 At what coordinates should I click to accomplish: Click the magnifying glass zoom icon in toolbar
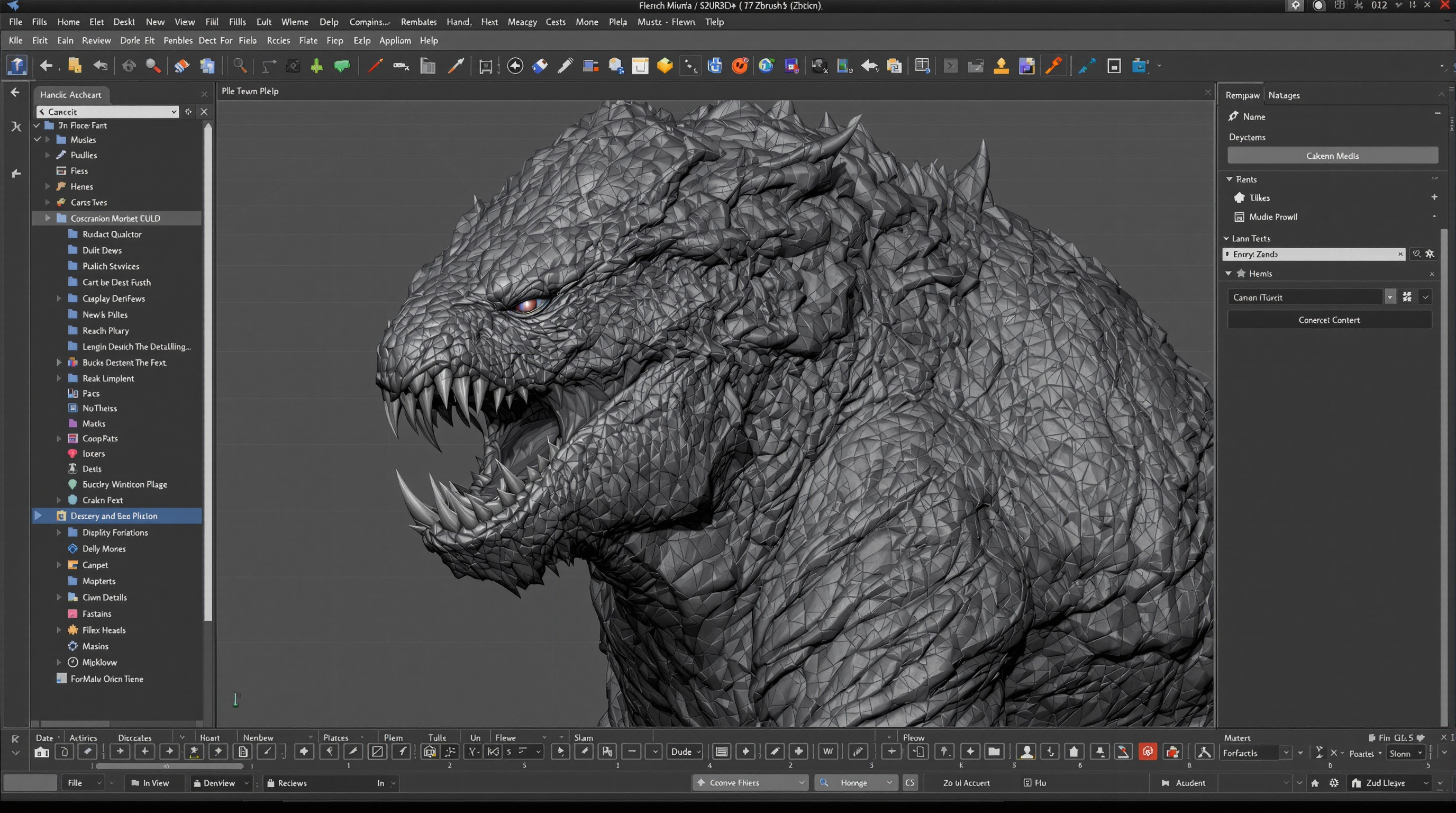point(240,66)
